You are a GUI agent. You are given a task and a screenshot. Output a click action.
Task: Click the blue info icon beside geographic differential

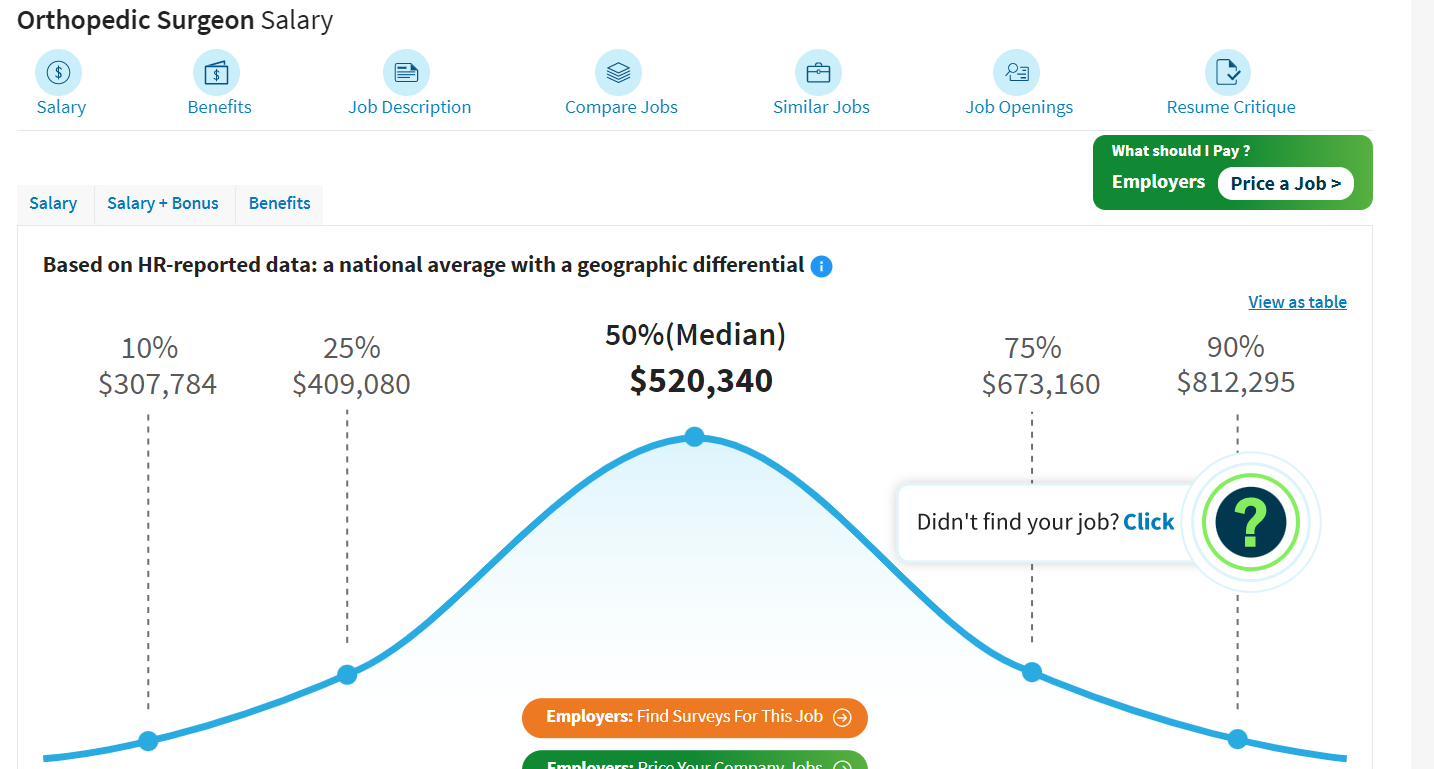(821, 266)
